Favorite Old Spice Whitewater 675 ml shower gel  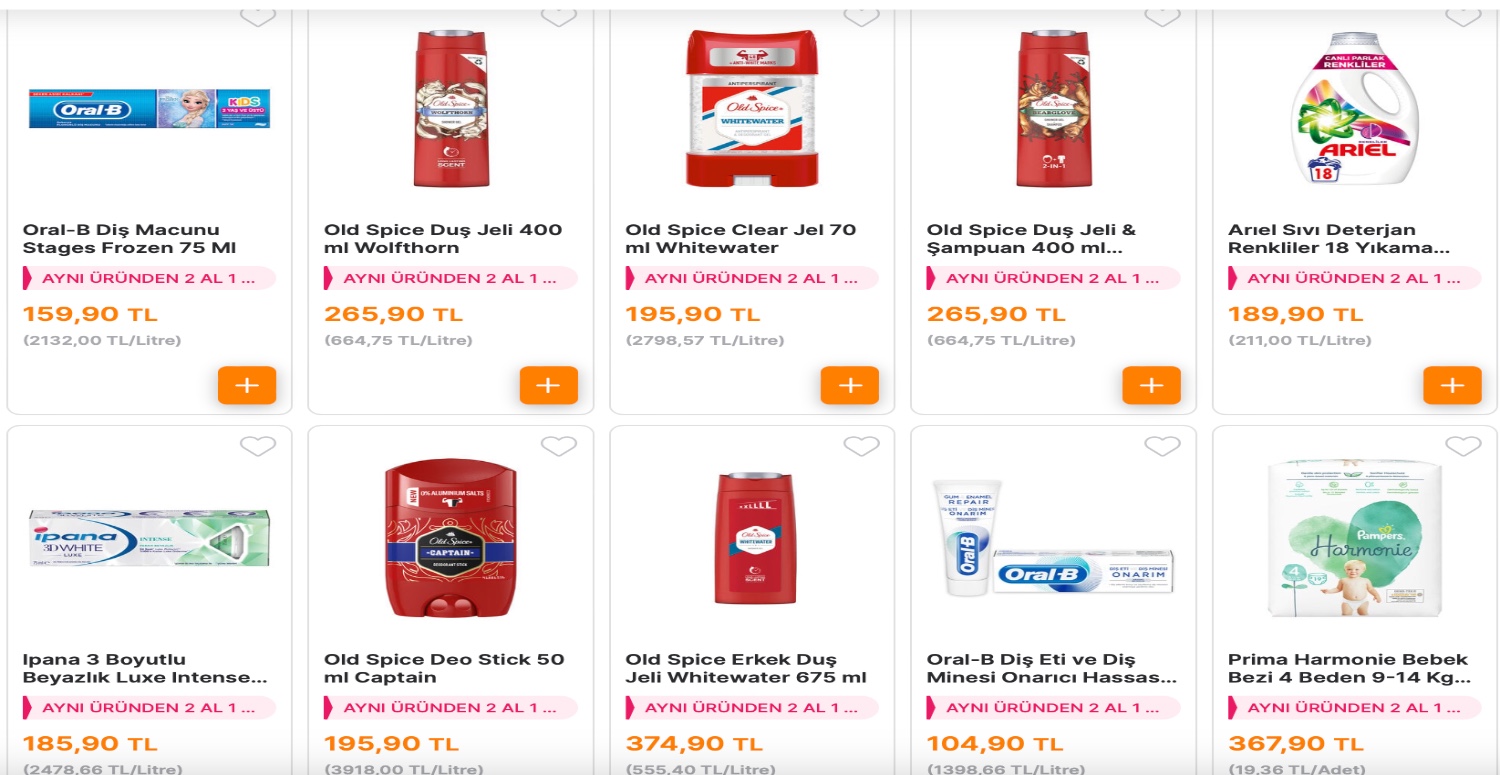pyautogui.click(x=861, y=446)
